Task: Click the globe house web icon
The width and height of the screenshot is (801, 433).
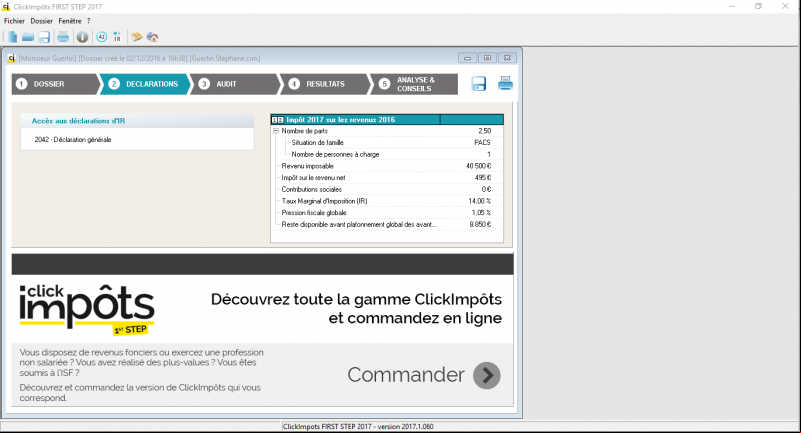Action: (152, 37)
